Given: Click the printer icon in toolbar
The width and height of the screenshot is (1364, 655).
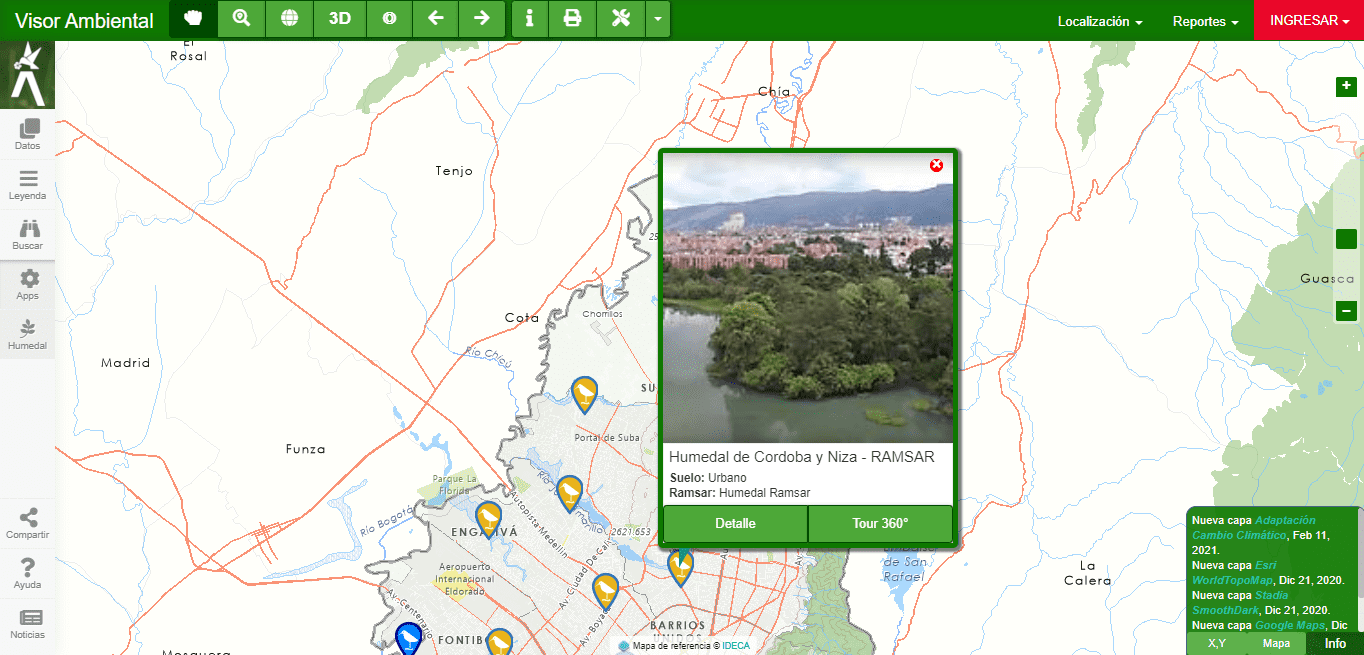Looking at the screenshot, I should click(572, 19).
